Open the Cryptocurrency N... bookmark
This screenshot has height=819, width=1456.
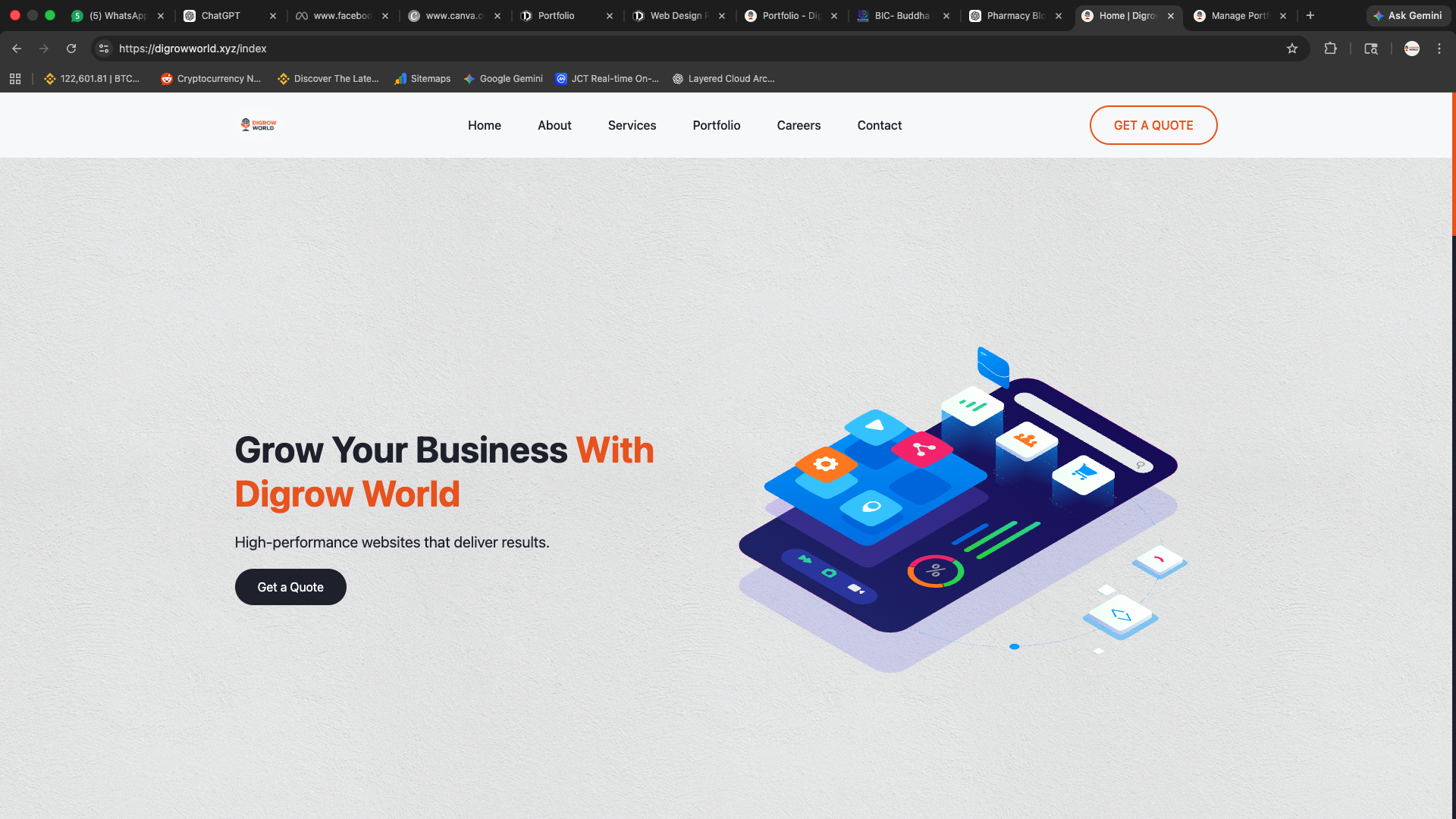[x=211, y=79]
